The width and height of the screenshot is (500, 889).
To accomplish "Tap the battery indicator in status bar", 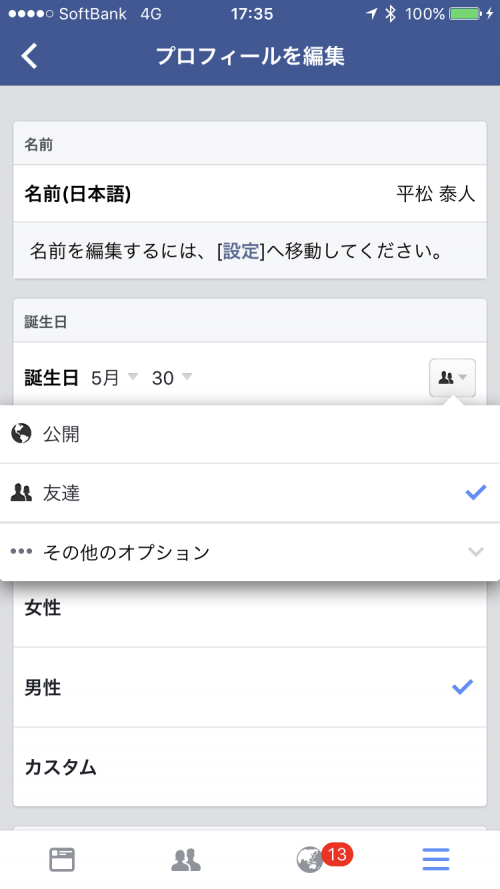I will tap(465, 14).
